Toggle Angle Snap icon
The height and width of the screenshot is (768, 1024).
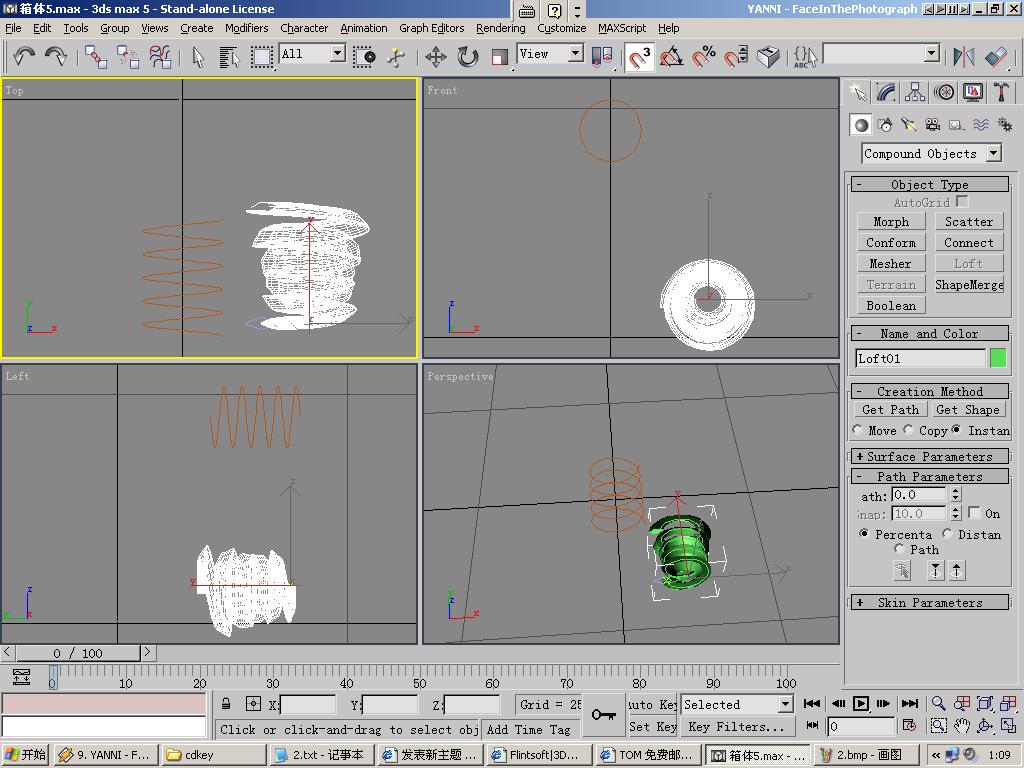click(671, 57)
